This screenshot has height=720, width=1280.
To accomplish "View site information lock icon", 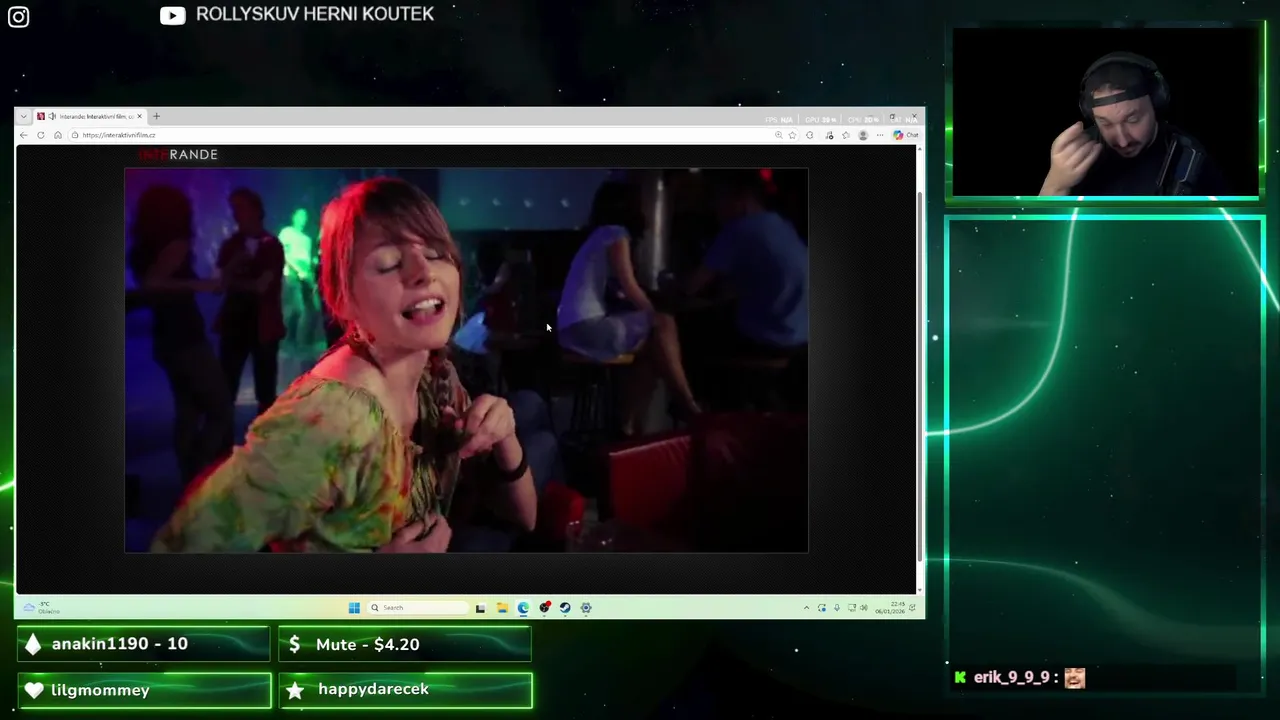I will (75, 135).
